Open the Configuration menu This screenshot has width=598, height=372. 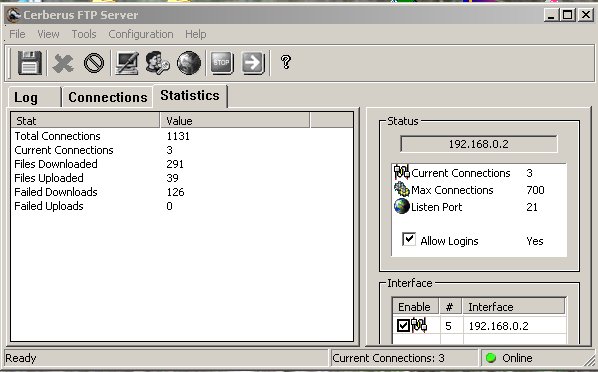click(141, 34)
